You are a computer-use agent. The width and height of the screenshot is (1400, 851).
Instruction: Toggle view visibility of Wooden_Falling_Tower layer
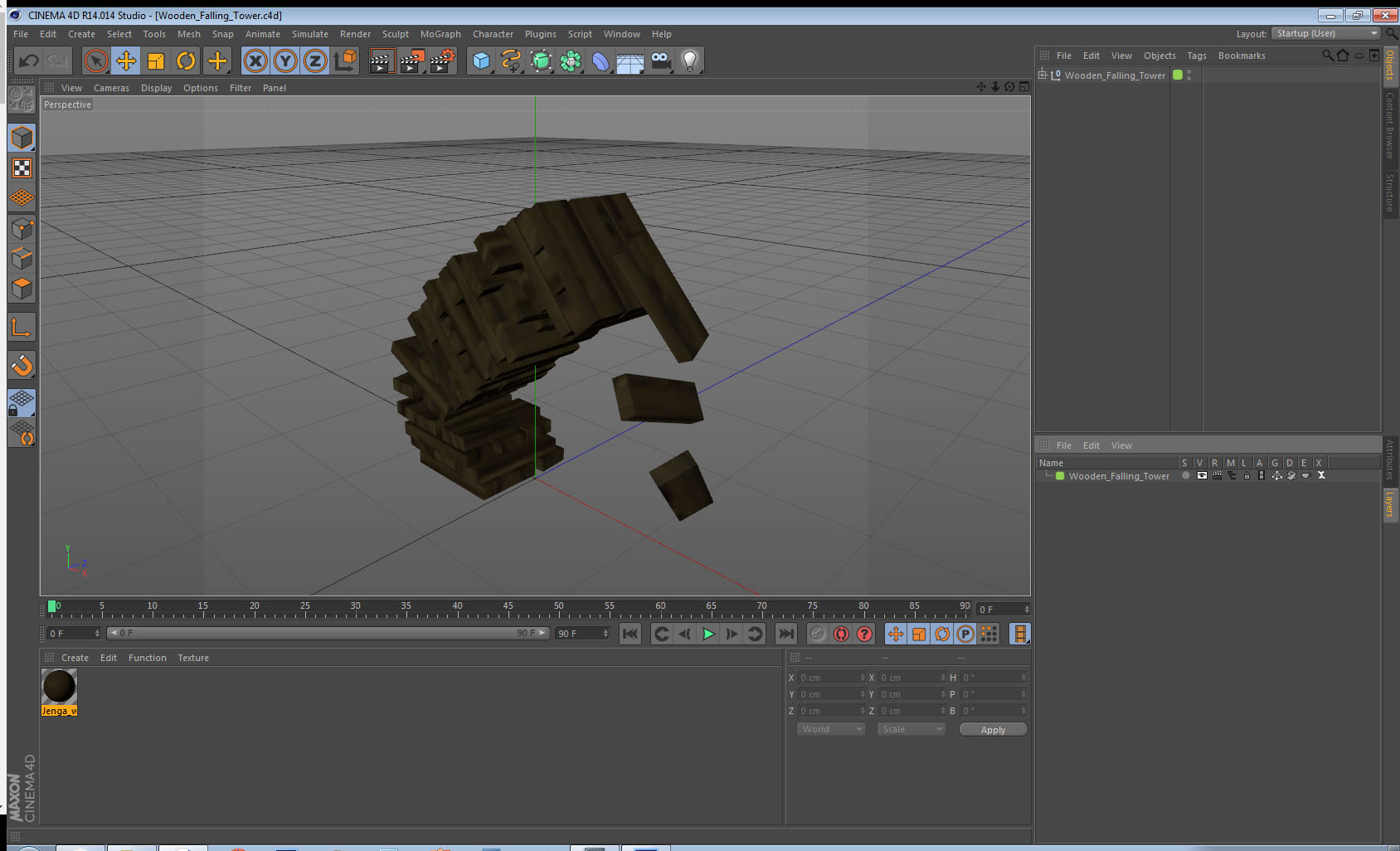pos(1202,475)
